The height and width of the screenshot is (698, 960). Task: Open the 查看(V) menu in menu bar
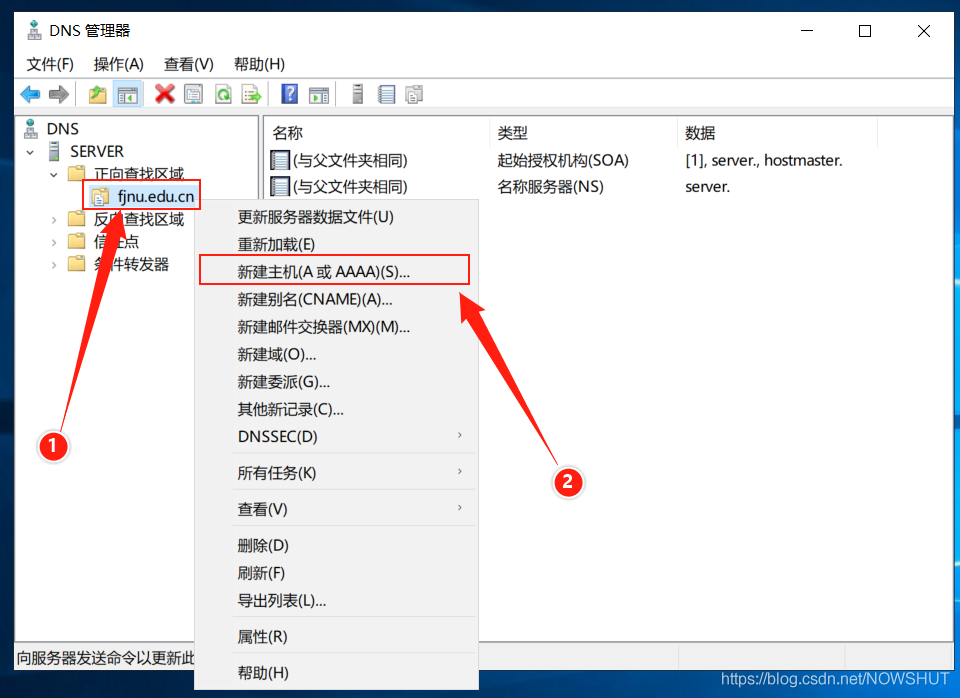point(189,64)
